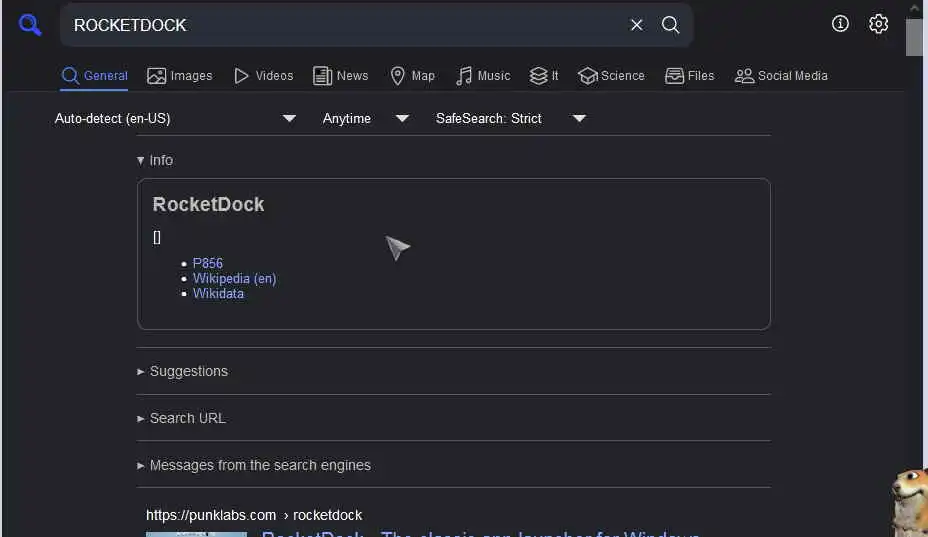The width and height of the screenshot is (928, 537).
Task: Open the SafeSearch: Strict dropdown
Action: point(510,118)
